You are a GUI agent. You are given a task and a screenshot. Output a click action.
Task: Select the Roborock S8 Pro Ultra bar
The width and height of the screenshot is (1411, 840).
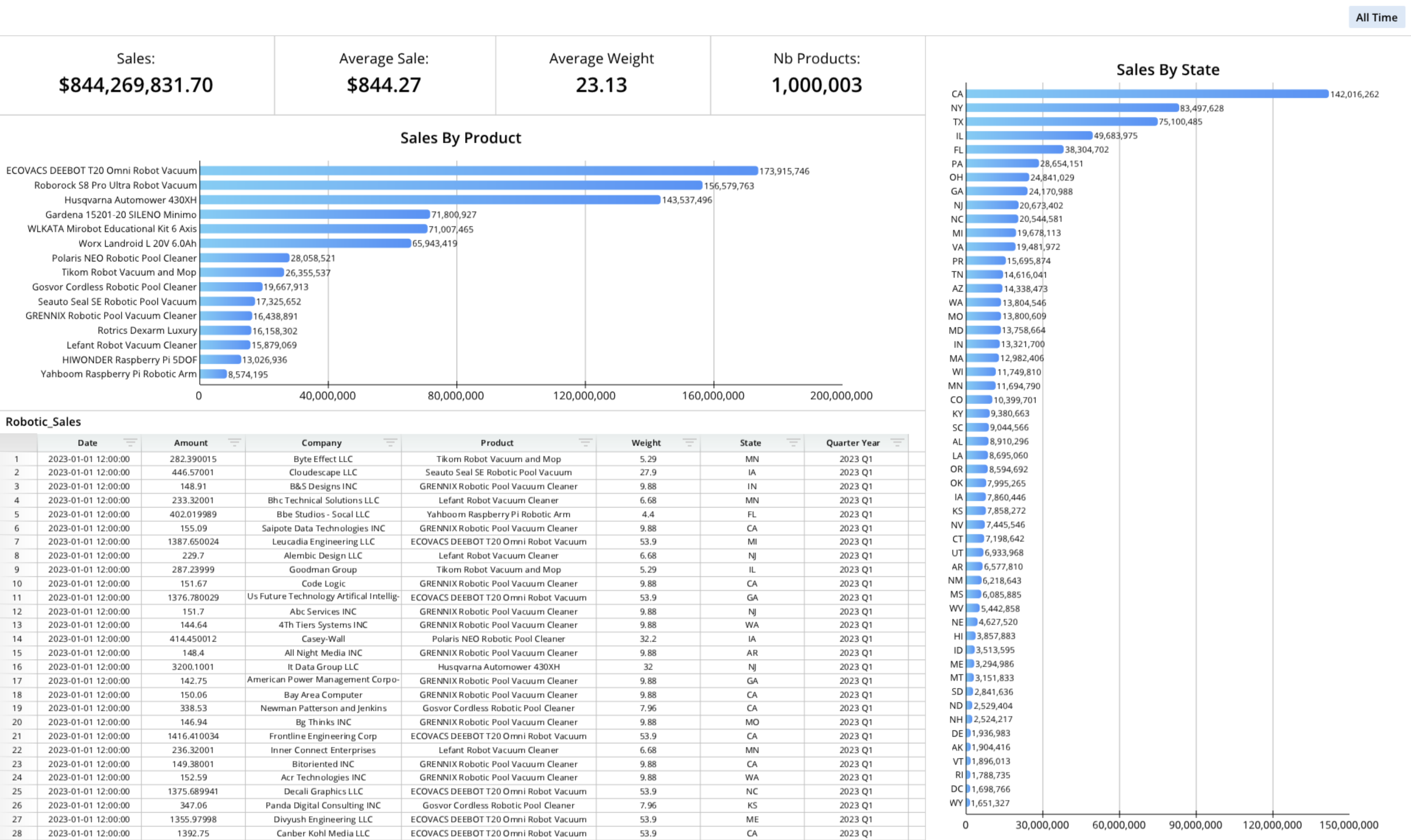tap(451, 186)
